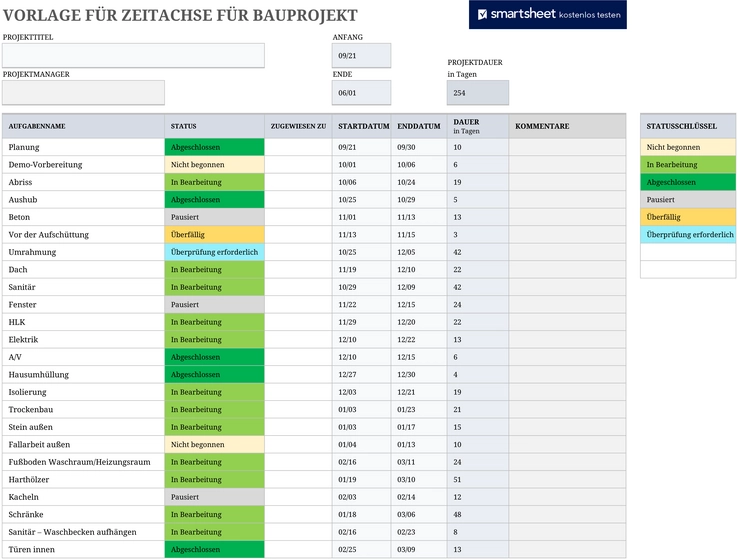Screen dimensions: 738x560
Task: Select the HLK task name cell
Action: (83, 322)
